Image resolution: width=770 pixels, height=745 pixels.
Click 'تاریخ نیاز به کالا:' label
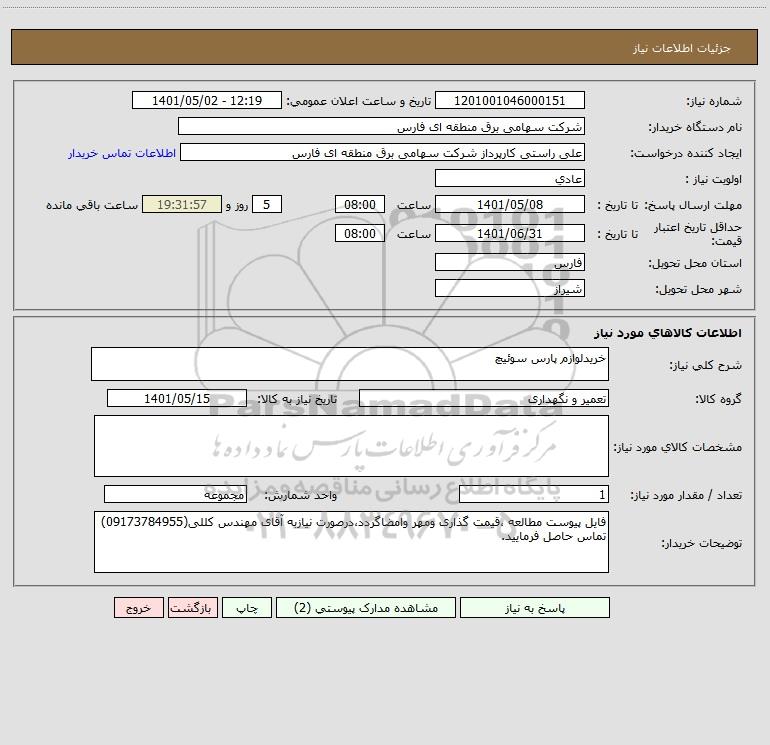(297, 399)
